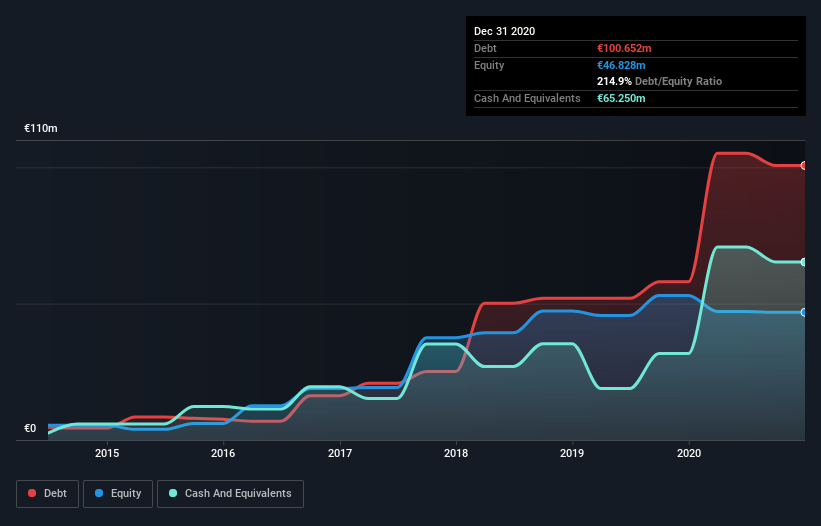Click the Dec 31 2020 tooltip date
Image resolution: width=821 pixels, height=526 pixels.
click(x=504, y=31)
